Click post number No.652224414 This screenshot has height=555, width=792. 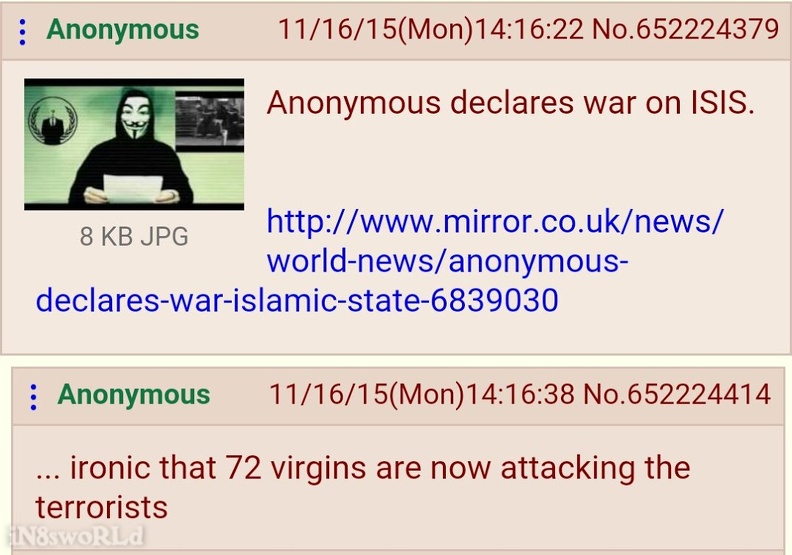pyautogui.click(x=677, y=394)
